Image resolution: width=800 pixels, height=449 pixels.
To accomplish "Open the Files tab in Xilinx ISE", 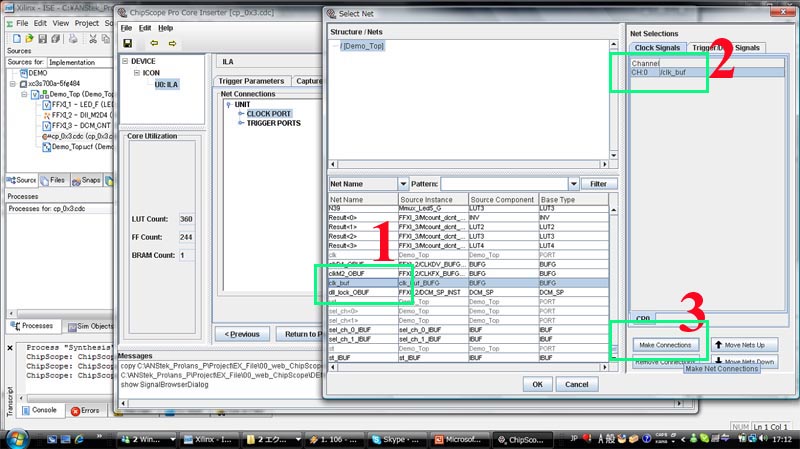I will click(53, 180).
